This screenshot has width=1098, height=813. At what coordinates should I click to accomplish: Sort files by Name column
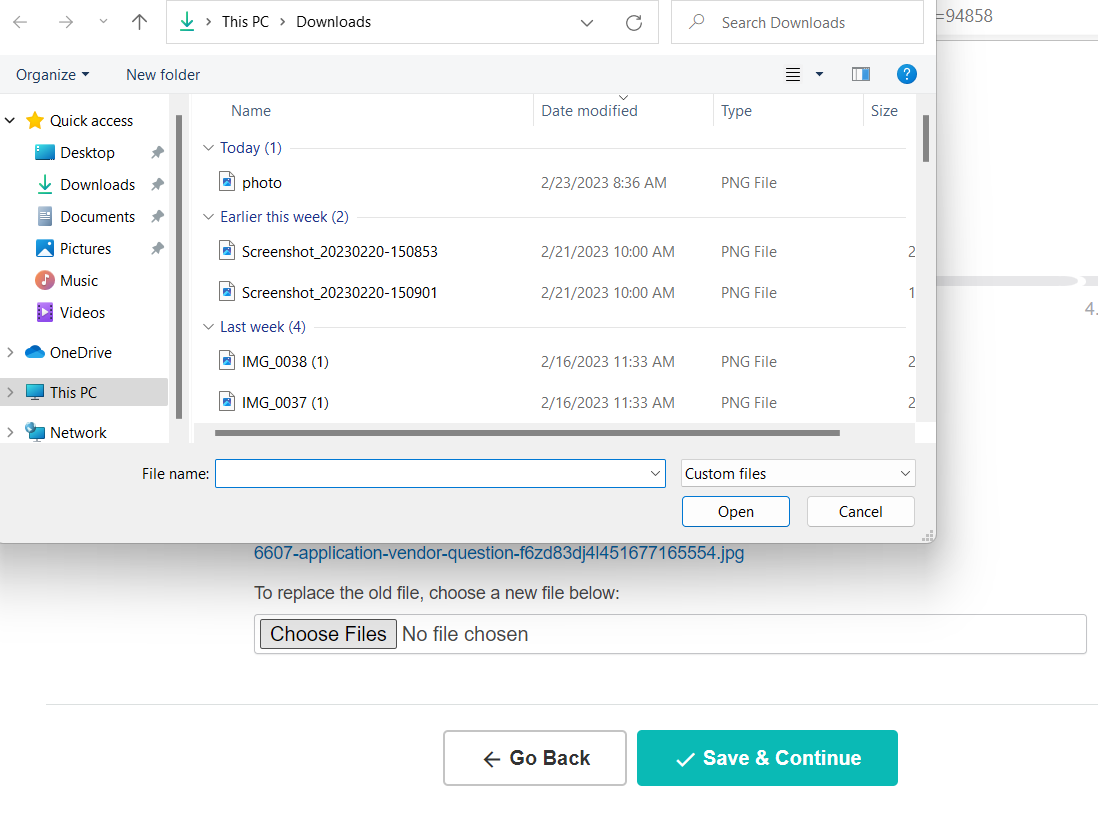pyautogui.click(x=251, y=111)
